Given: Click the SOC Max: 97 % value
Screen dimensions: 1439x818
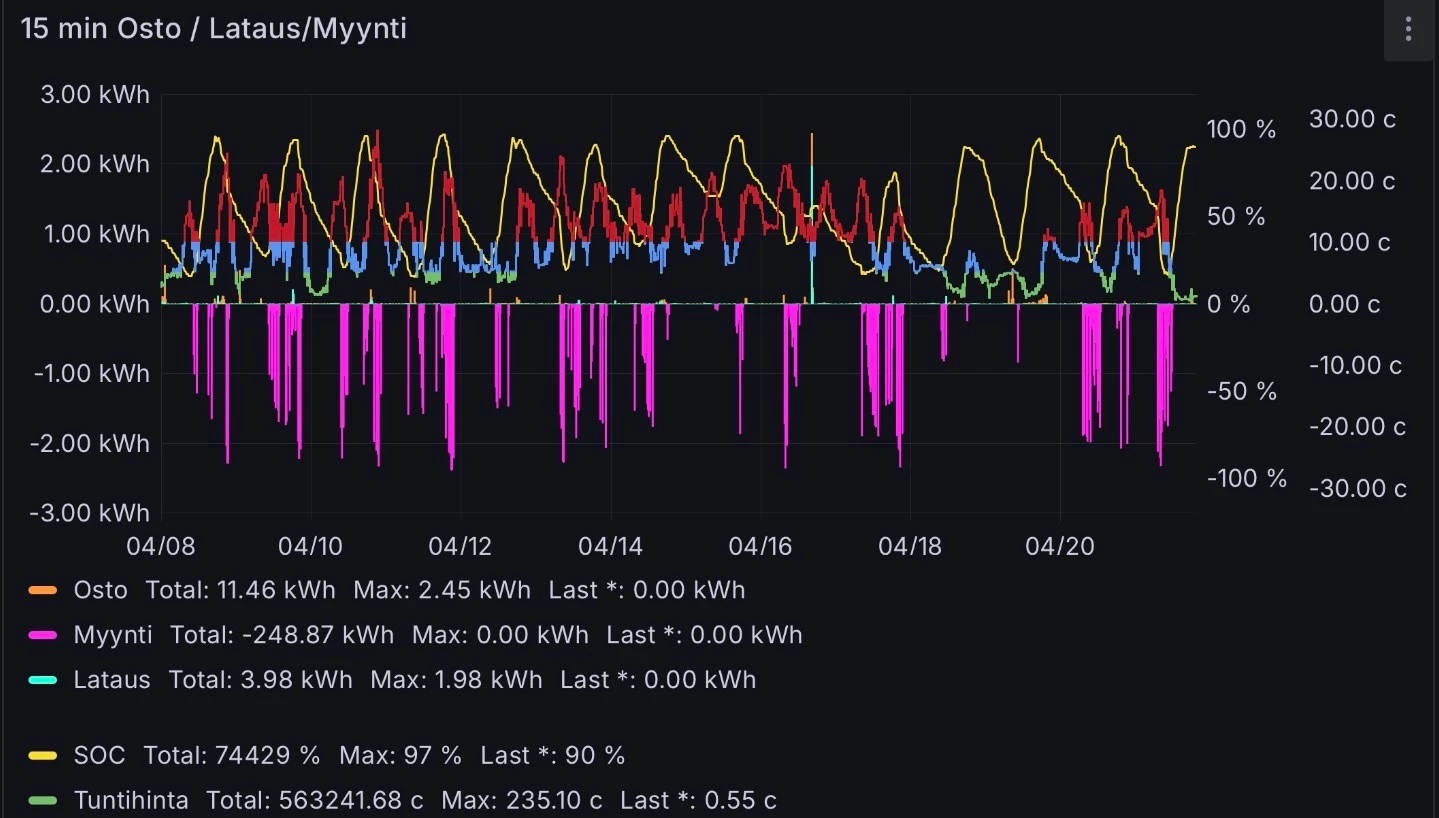Looking at the screenshot, I should [x=400, y=755].
